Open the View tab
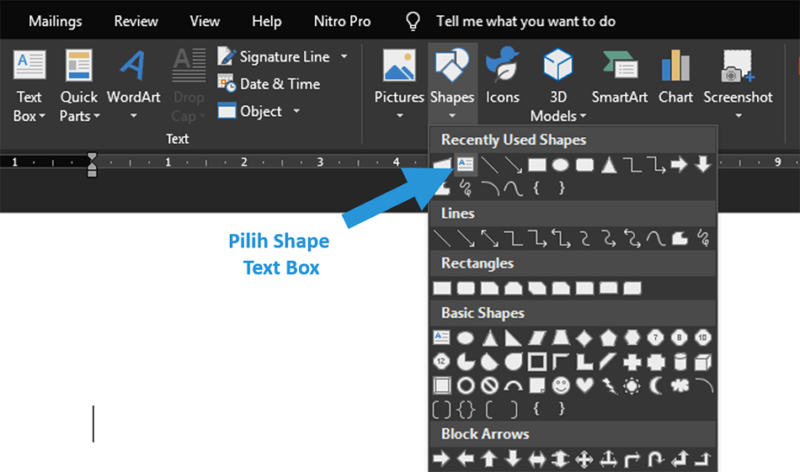 205,21
